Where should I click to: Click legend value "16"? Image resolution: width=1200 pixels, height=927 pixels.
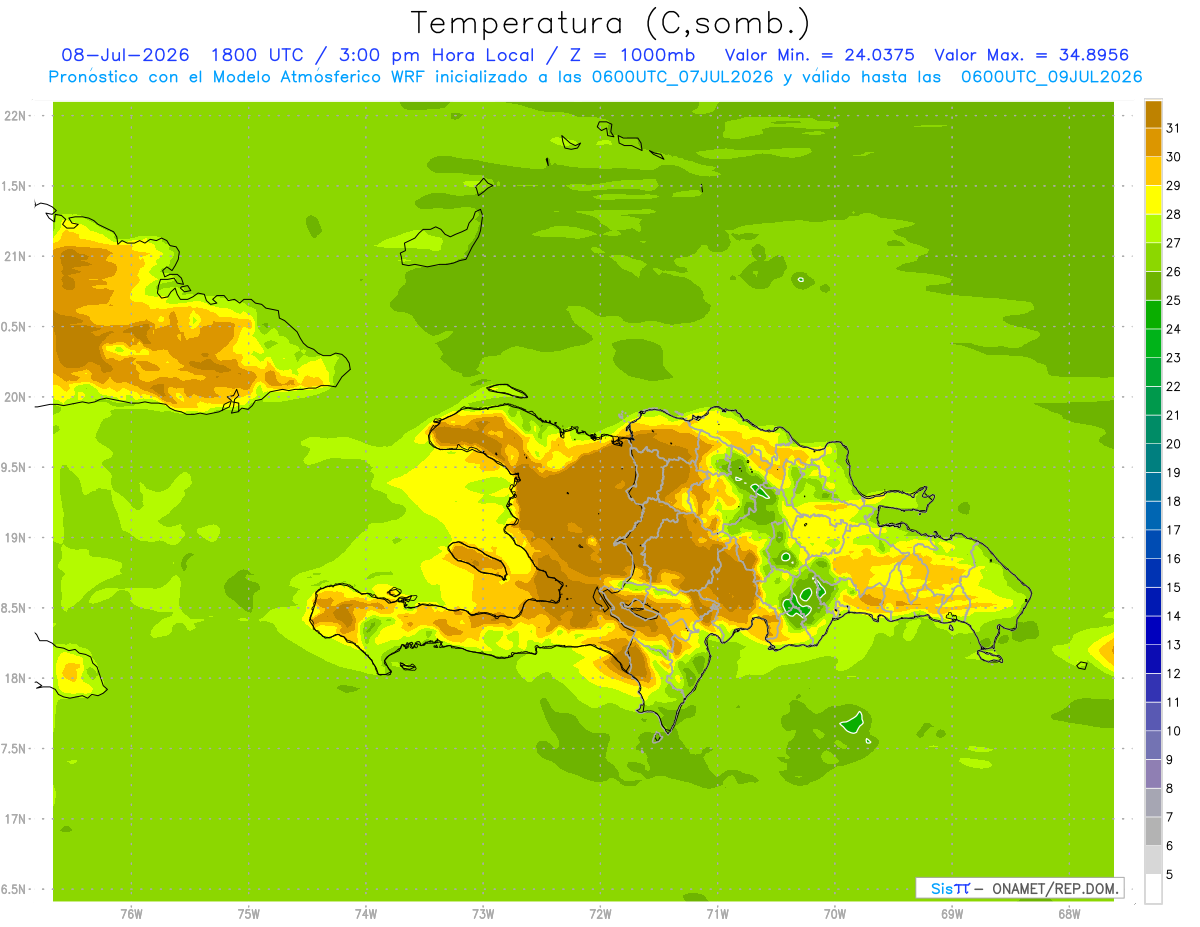pyautogui.click(x=1173, y=559)
